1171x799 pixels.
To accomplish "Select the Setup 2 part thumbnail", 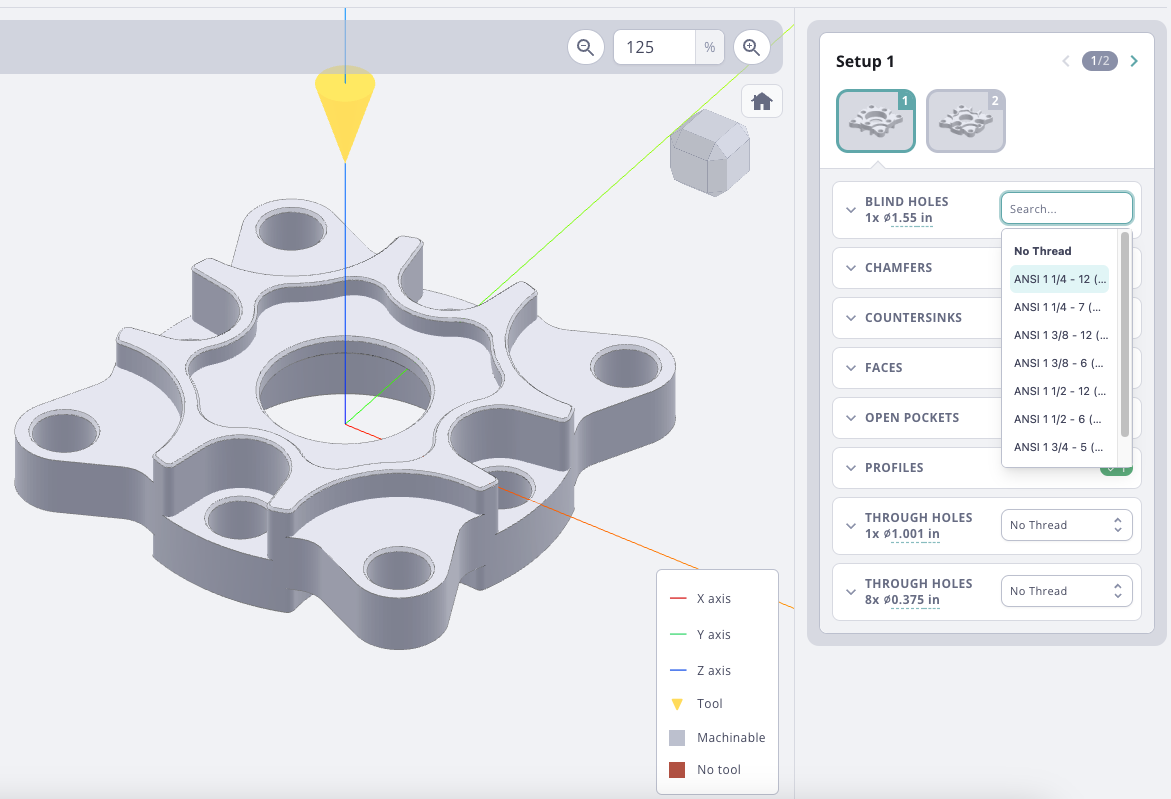I will [965, 119].
